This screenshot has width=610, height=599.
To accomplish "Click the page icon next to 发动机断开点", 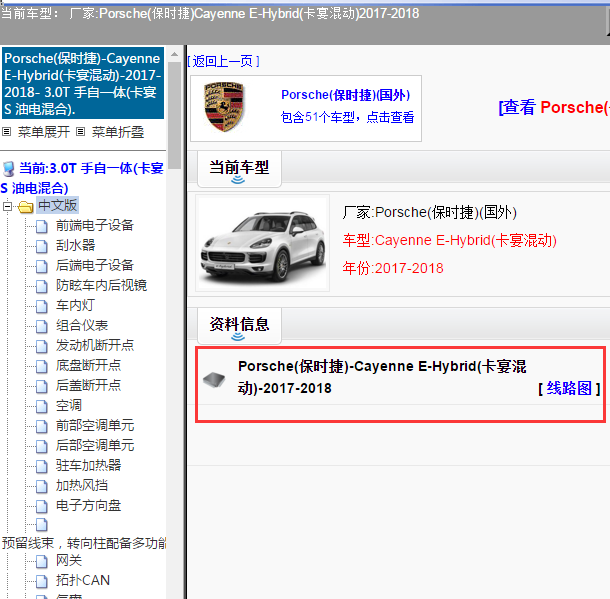I will [x=42, y=346].
